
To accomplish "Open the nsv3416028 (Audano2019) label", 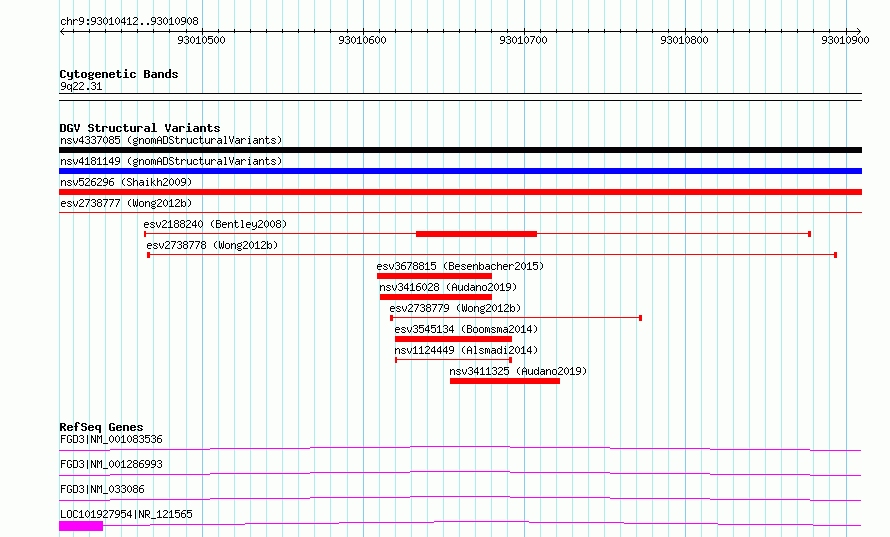I will click(448, 287).
